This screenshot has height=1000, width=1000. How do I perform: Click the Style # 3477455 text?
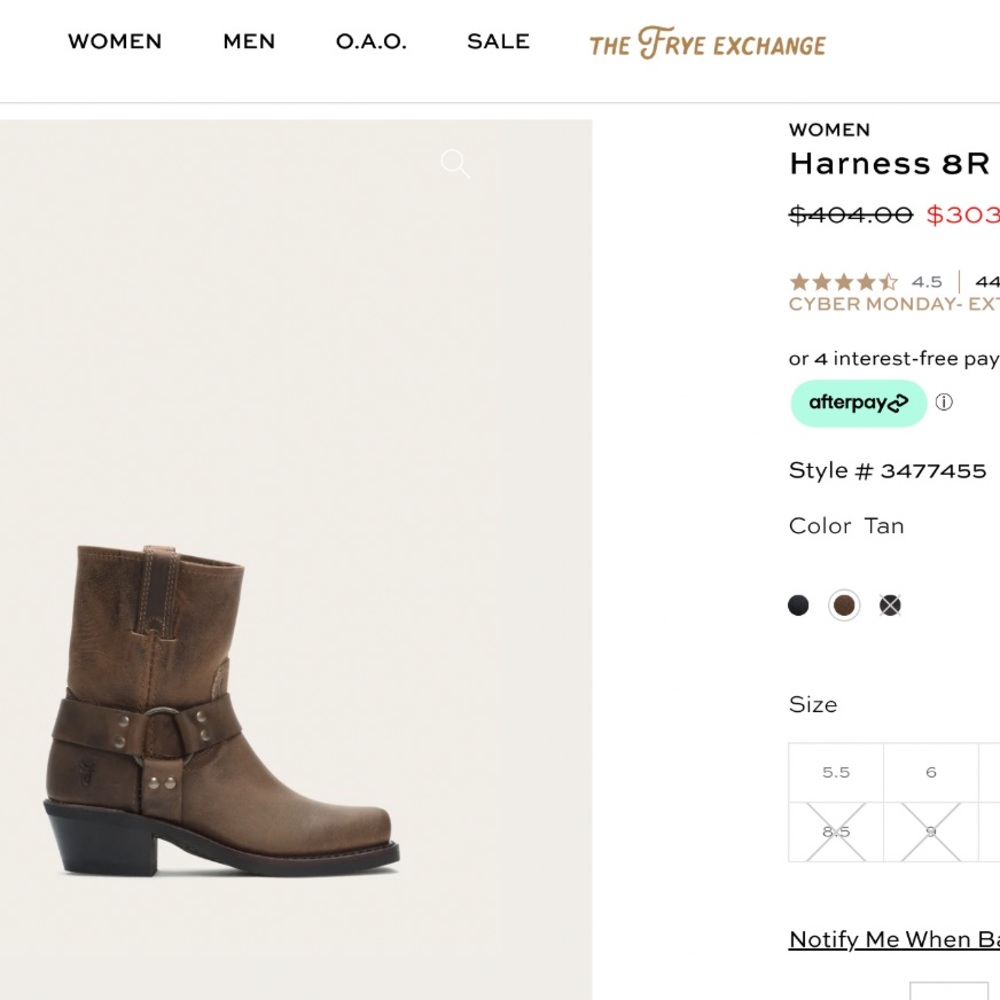coord(887,471)
